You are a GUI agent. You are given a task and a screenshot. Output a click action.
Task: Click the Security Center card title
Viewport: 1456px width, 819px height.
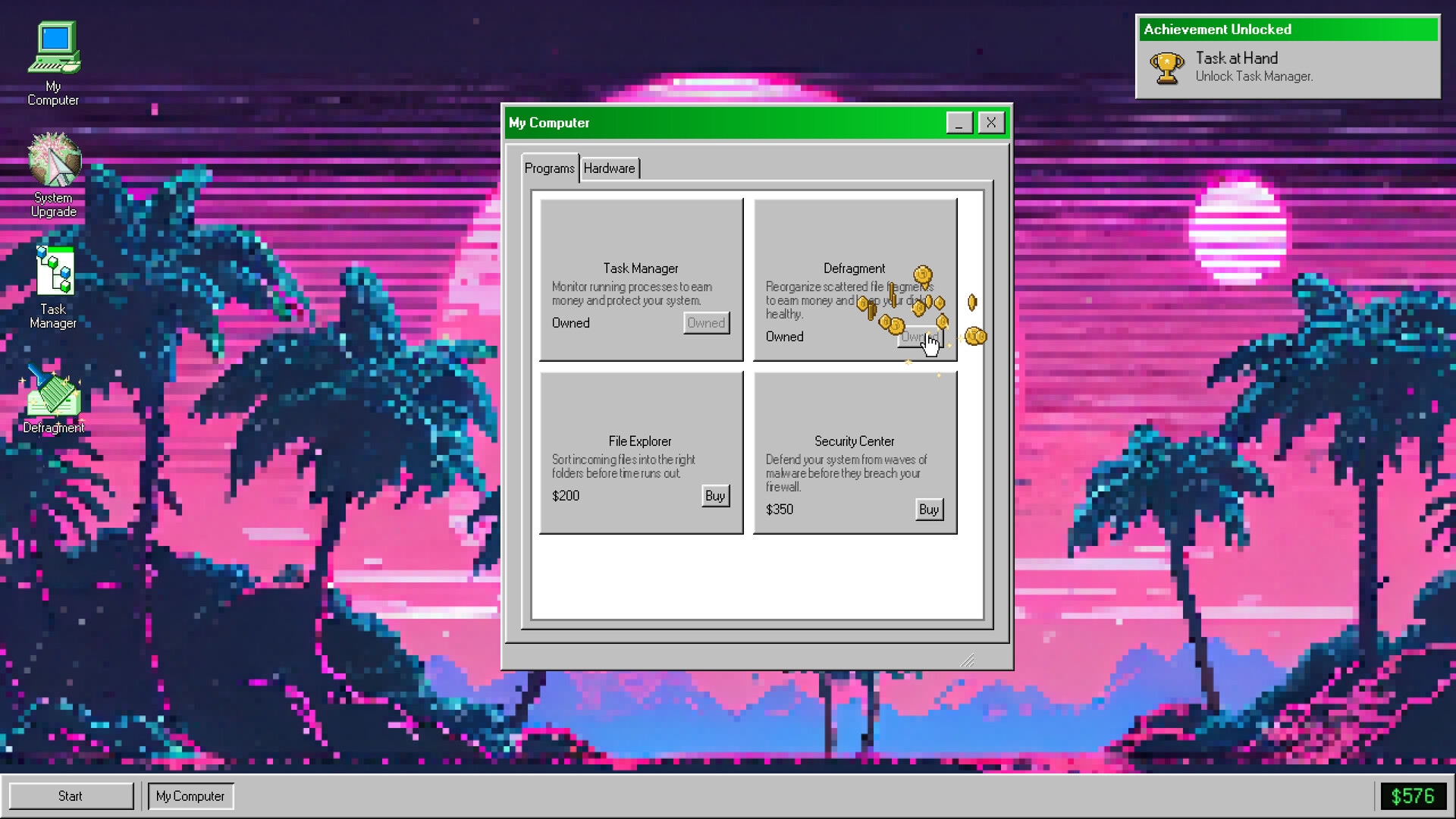tap(855, 441)
